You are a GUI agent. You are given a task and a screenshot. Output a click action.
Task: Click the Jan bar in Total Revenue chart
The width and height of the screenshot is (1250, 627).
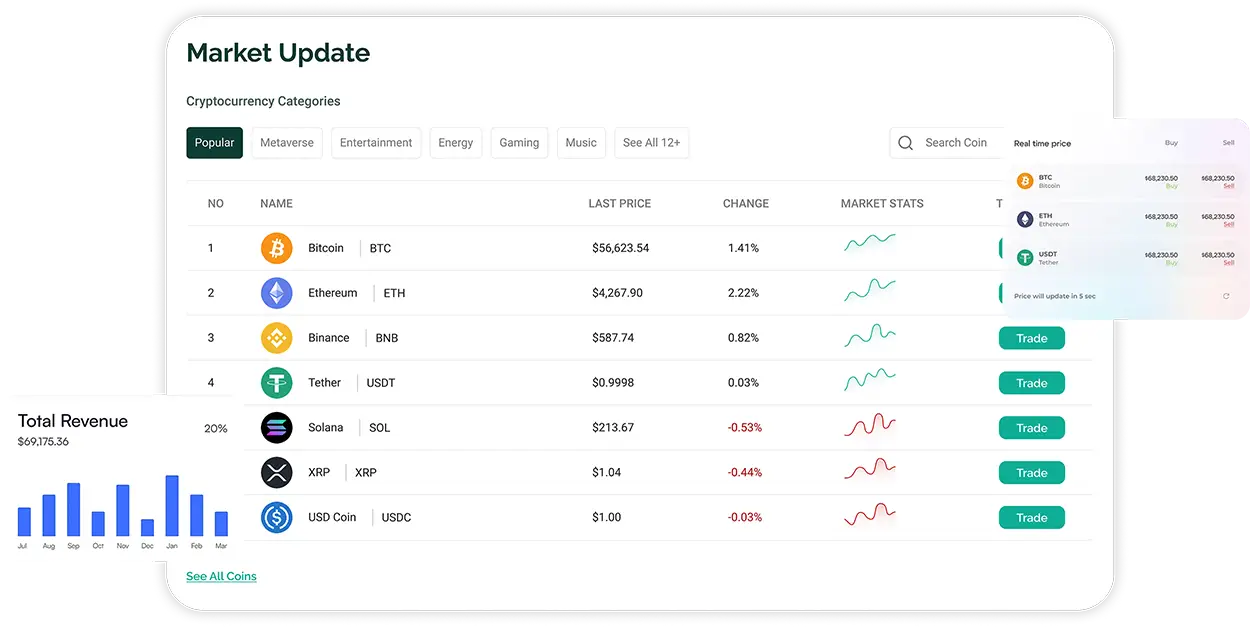click(172, 505)
